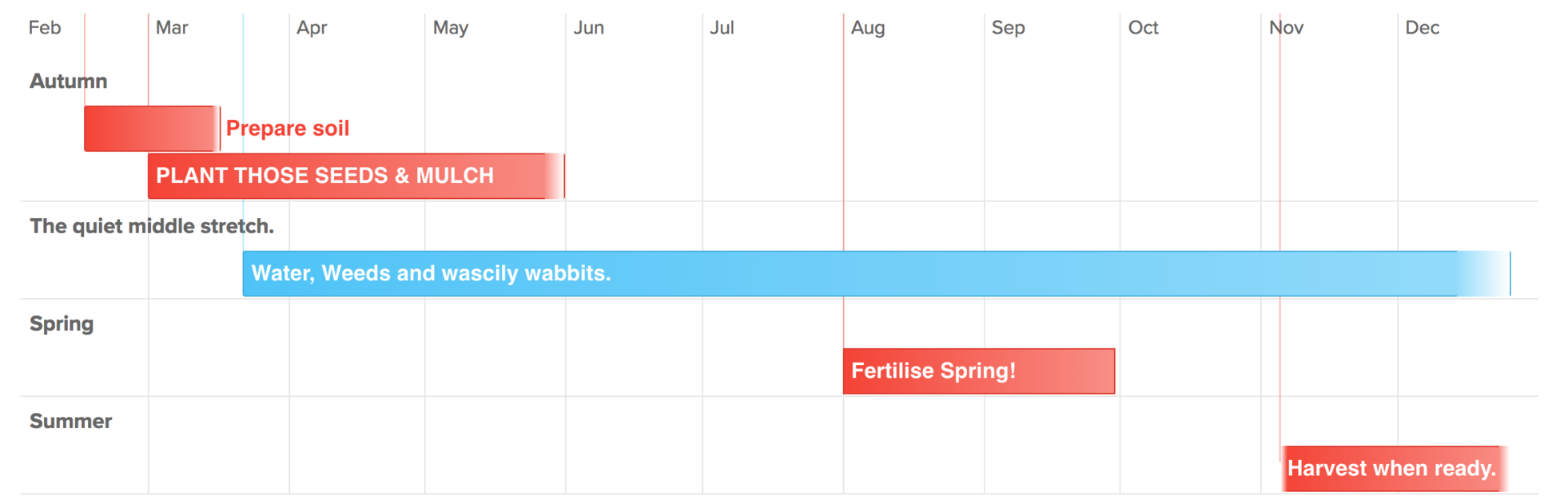Screen dimensions: 1568x504
Task: Select the Autumn group heading
Action: coord(69,81)
